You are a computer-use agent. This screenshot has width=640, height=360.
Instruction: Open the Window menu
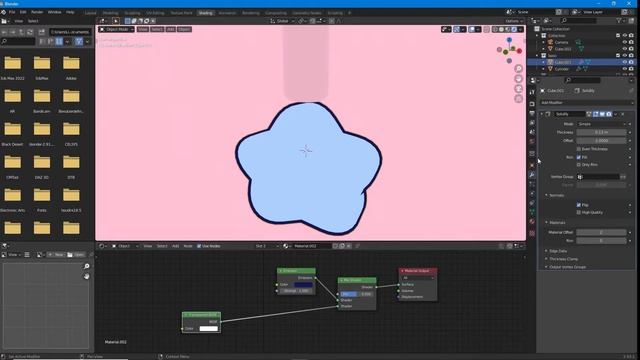pos(54,12)
